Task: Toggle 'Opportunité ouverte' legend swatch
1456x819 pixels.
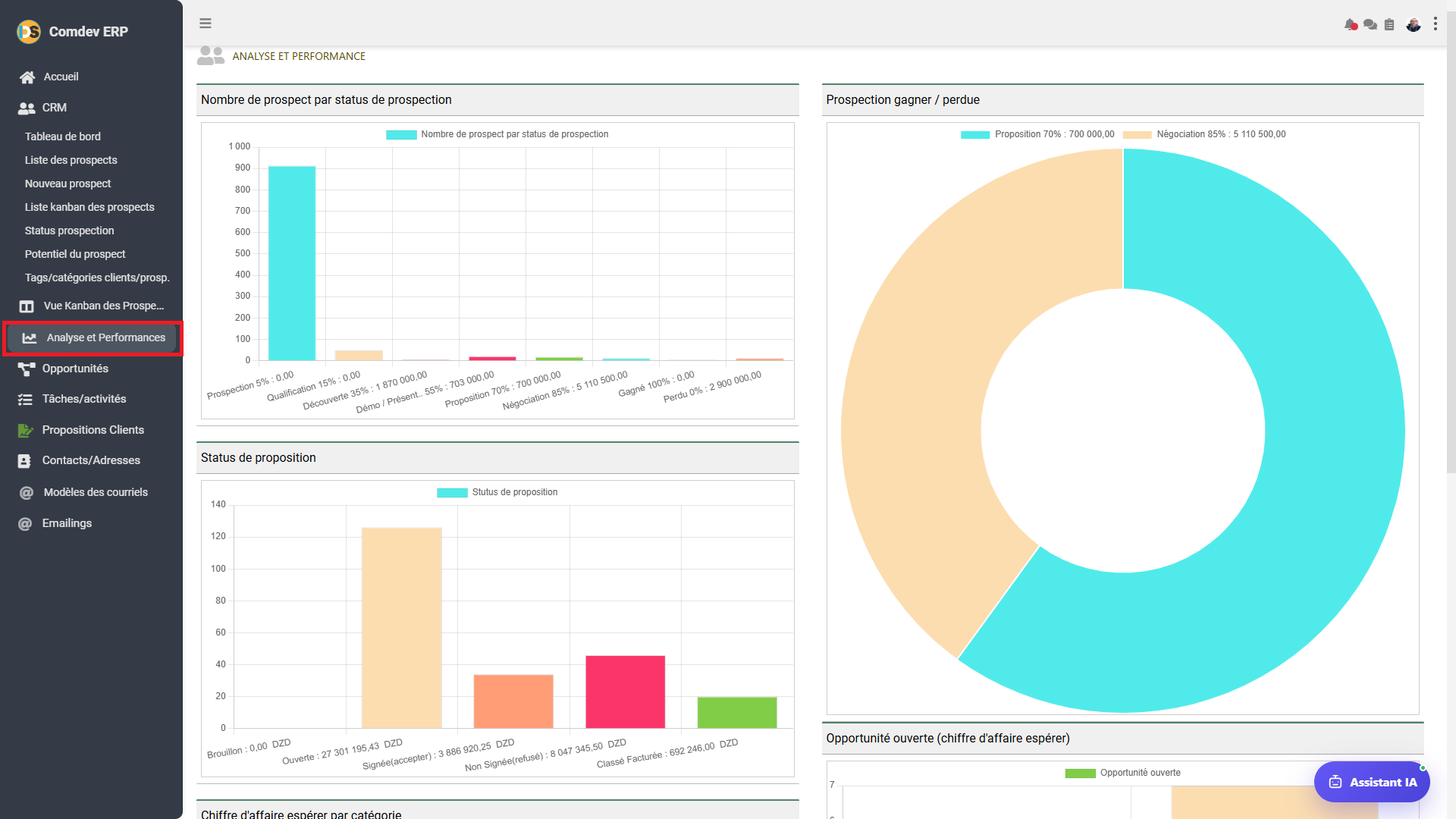Action: click(x=1081, y=773)
